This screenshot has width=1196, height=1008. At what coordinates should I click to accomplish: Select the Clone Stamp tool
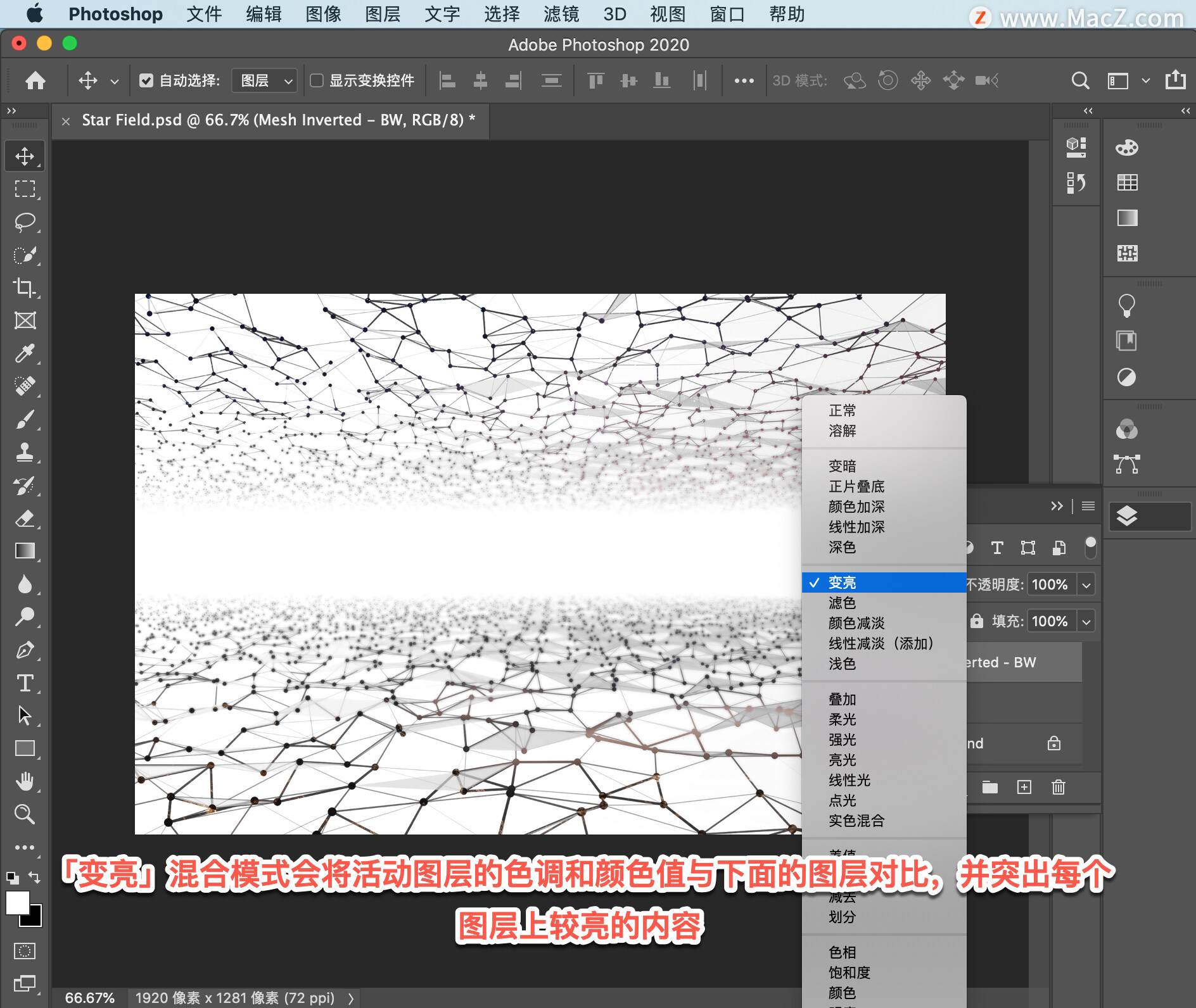click(25, 452)
